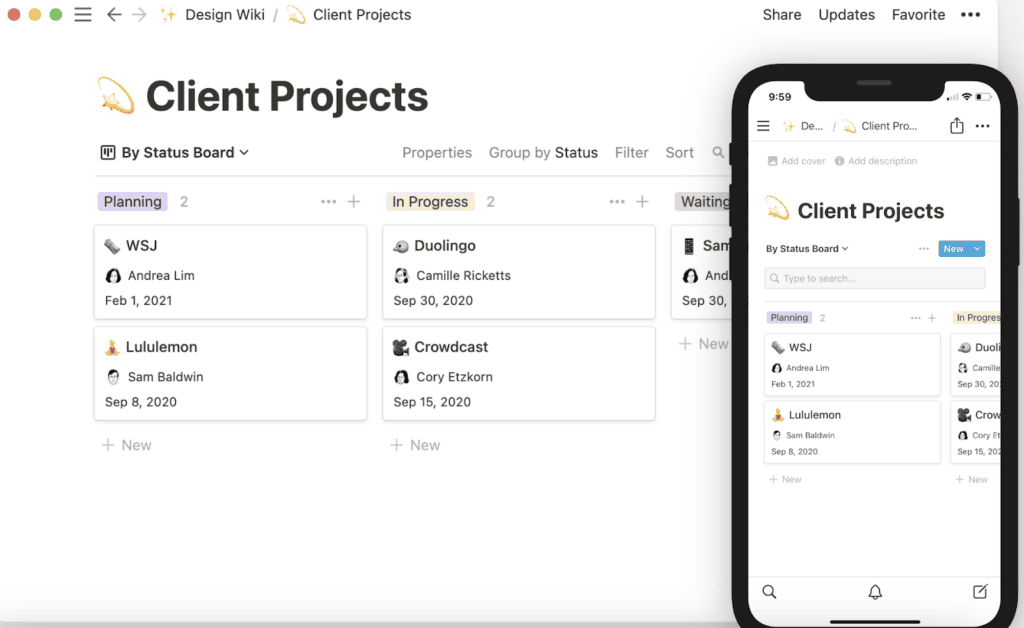The width and height of the screenshot is (1024, 628).
Task: Open Properties settings
Action: coord(437,152)
